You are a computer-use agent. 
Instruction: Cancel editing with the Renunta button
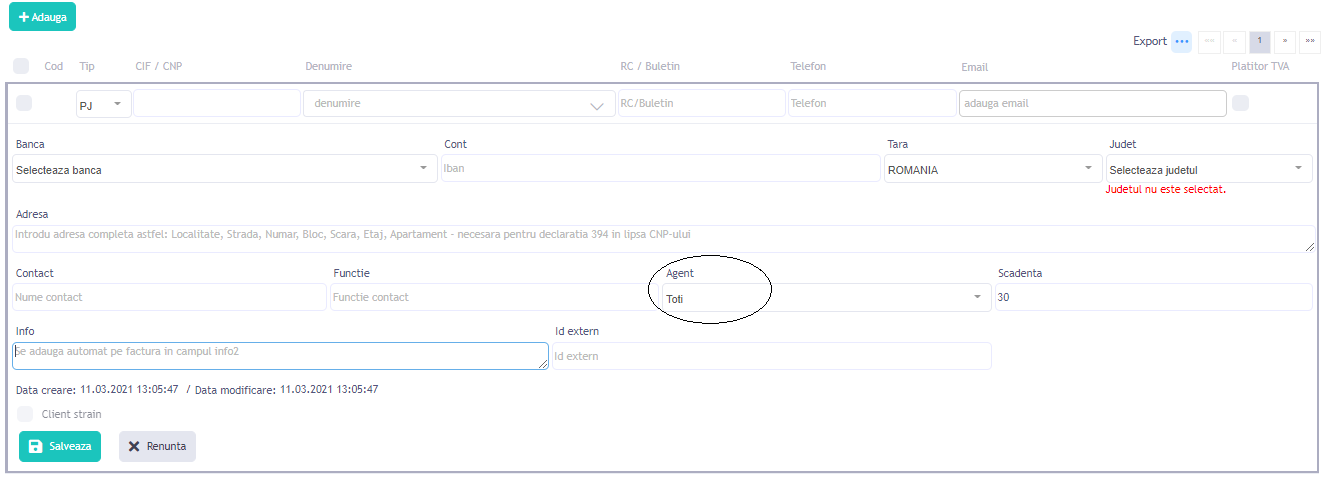click(157, 446)
